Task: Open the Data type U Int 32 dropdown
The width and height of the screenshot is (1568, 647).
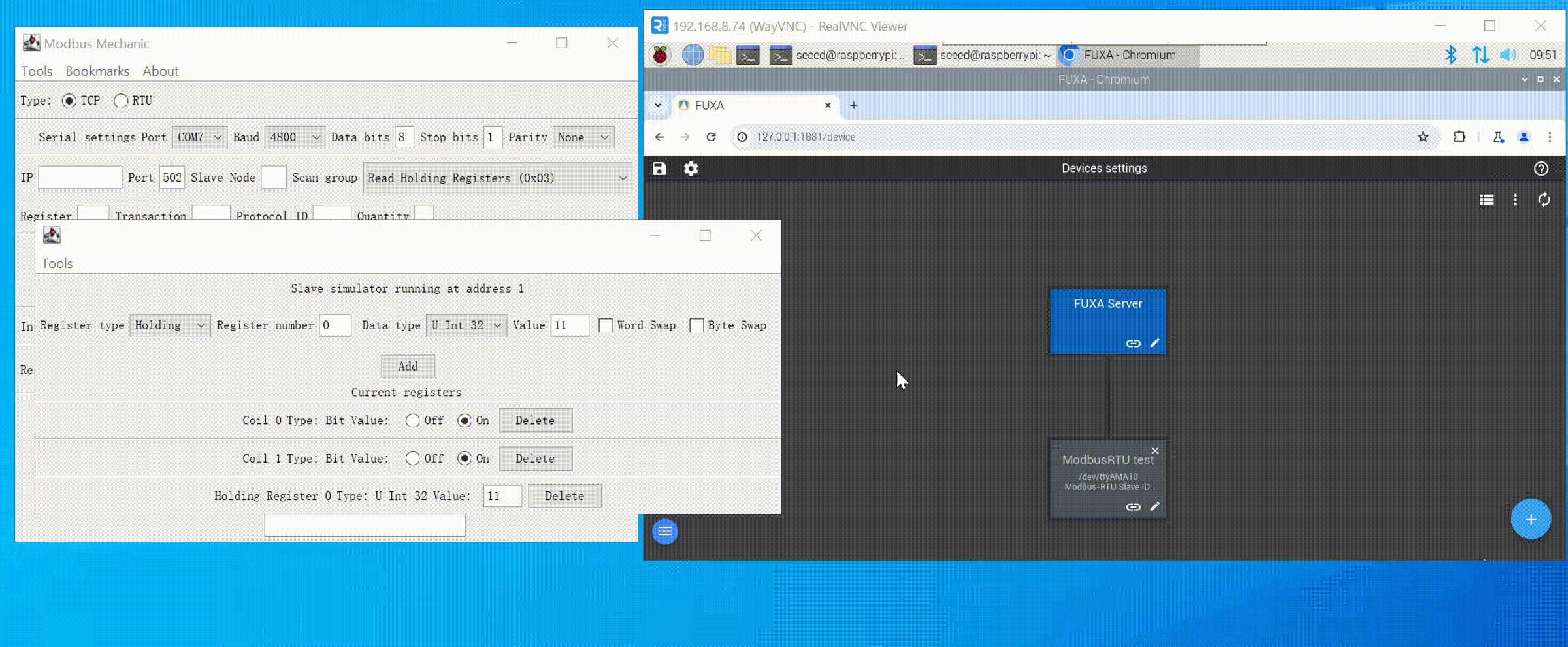Action: pyautogui.click(x=466, y=325)
